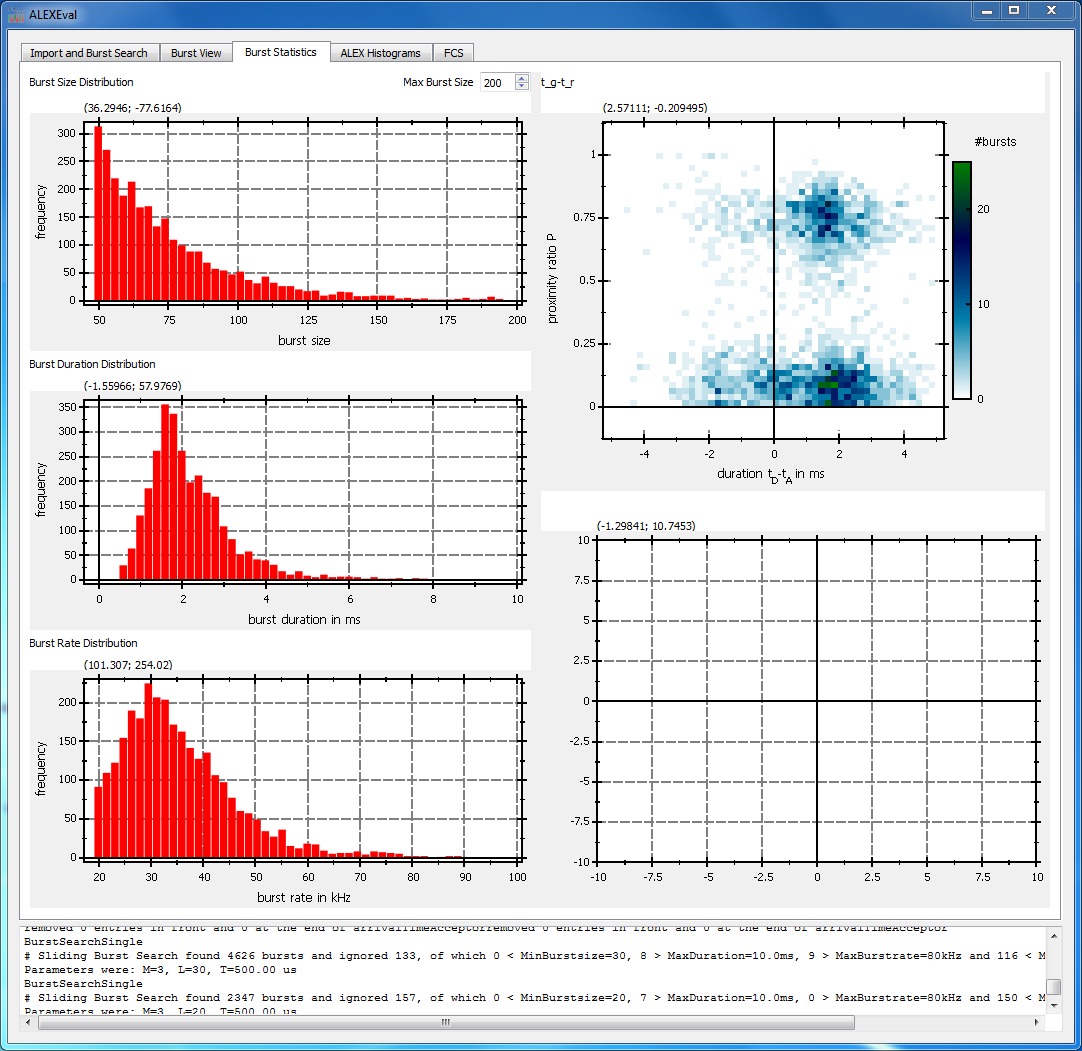Click the first 'BurstSearchSingle' log line
This screenshot has height=1051, width=1082.
click(x=83, y=942)
